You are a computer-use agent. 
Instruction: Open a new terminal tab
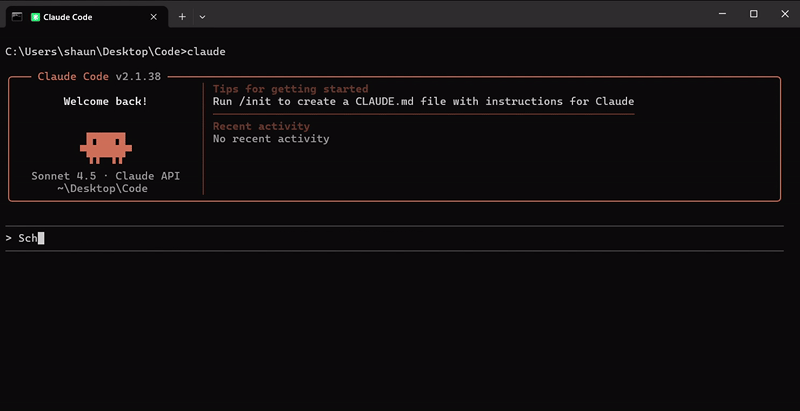(182, 17)
